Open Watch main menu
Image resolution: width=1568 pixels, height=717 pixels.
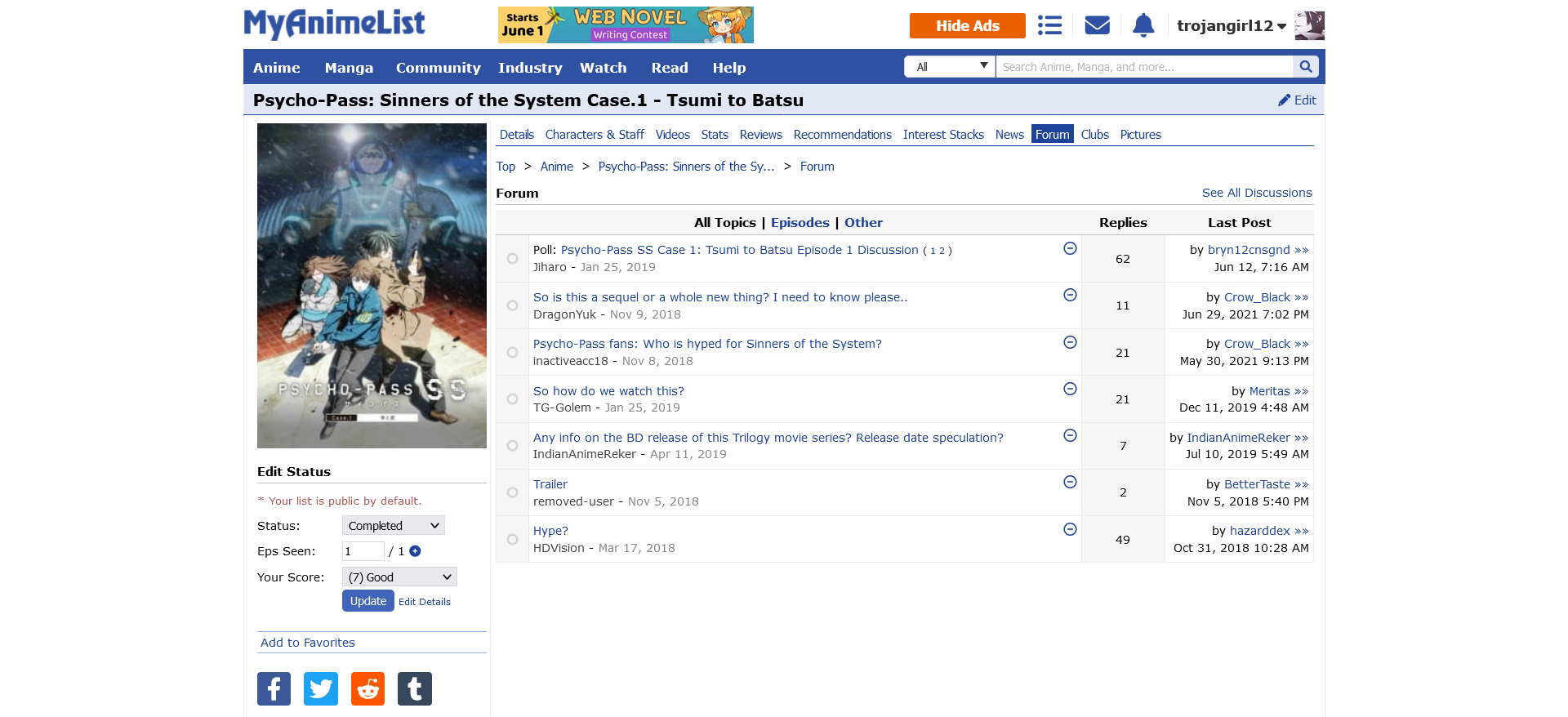pos(604,68)
